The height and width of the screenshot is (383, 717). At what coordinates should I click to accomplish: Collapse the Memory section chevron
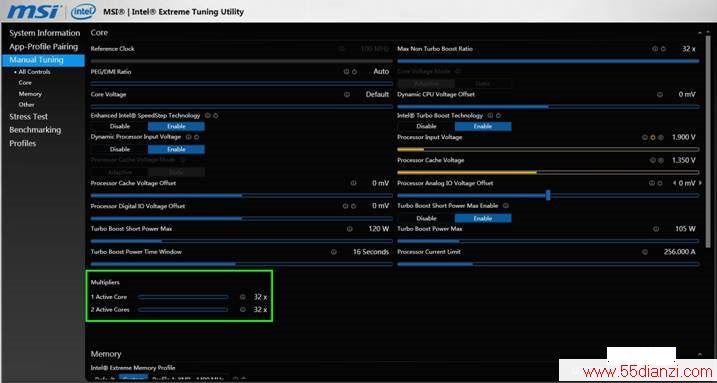(700, 354)
